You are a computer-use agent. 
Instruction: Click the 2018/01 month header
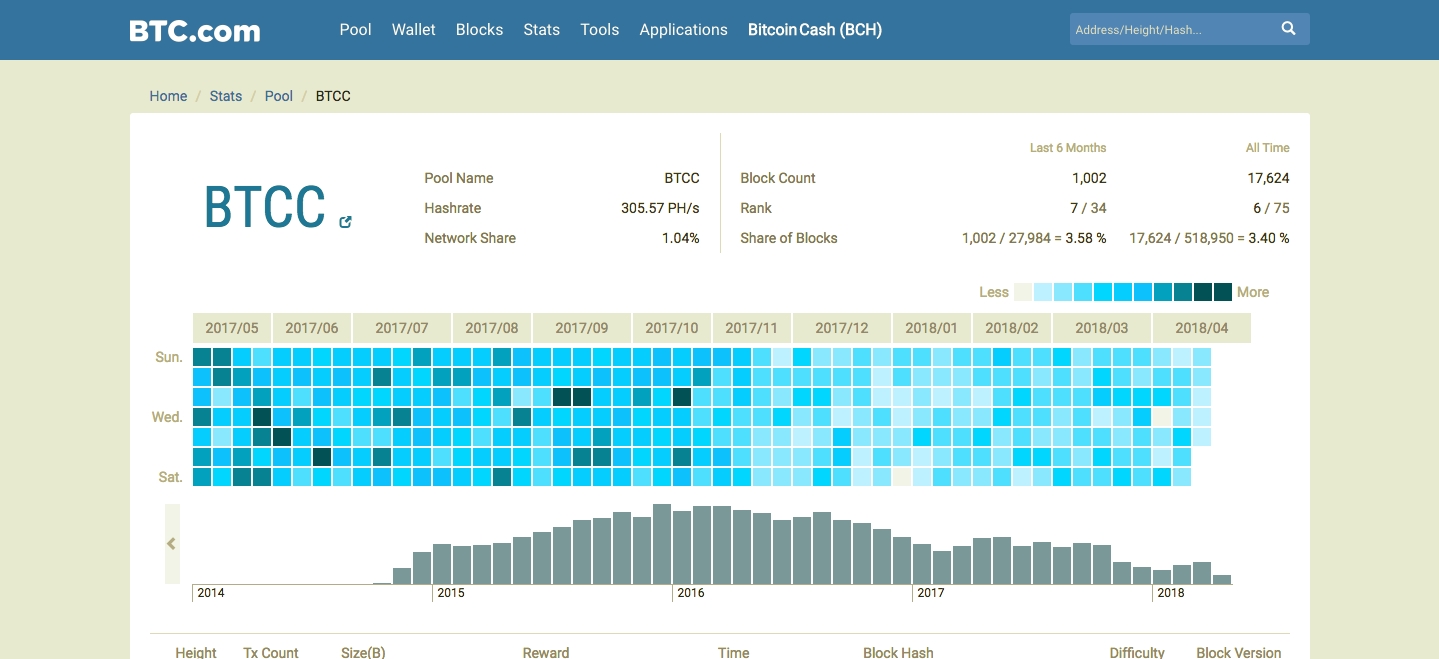pos(932,328)
